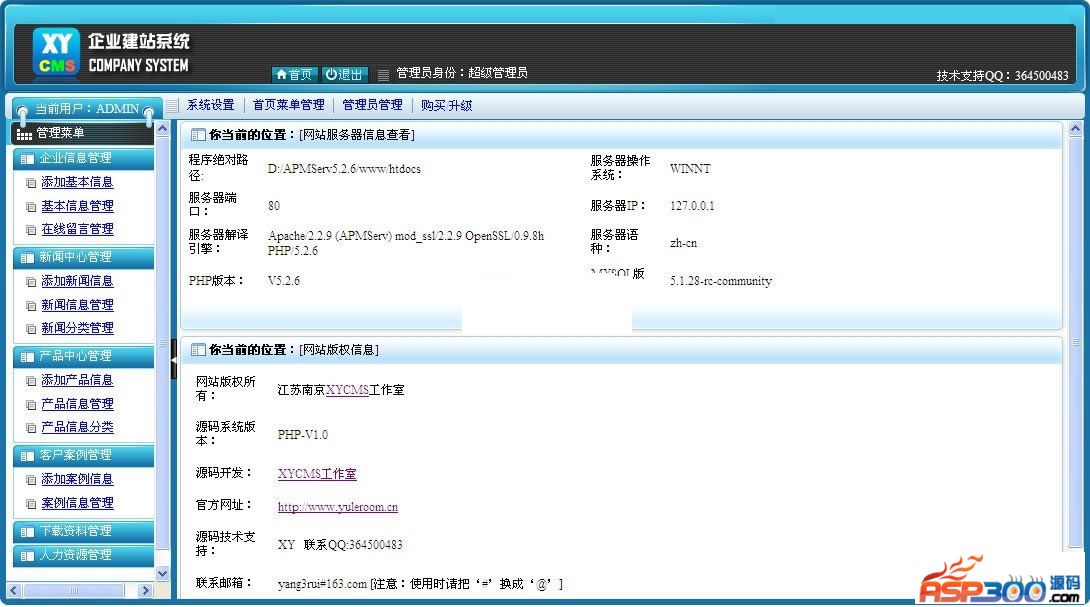Click 下载资料管理 header icon

click(x=27, y=532)
